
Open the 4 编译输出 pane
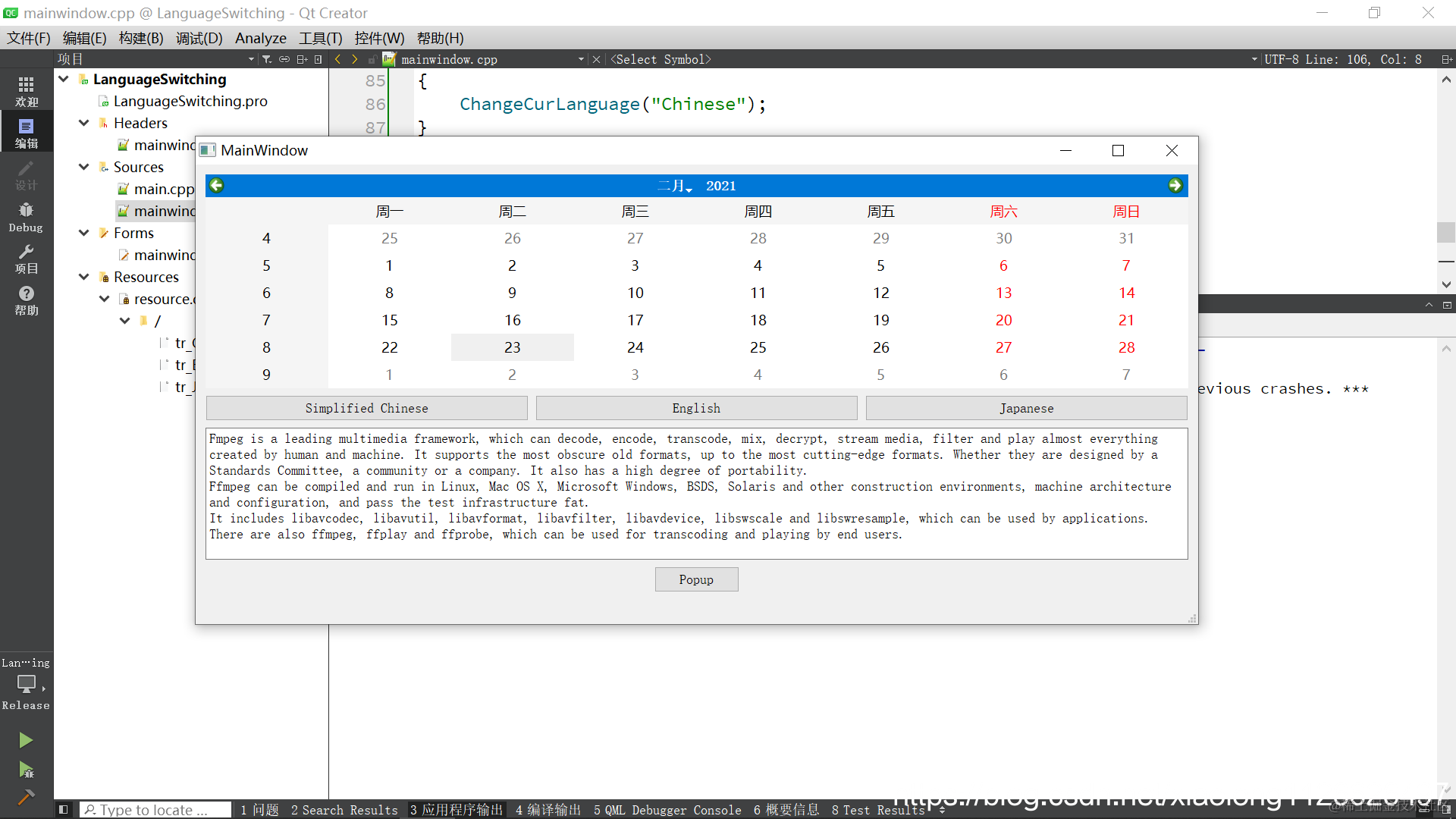click(548, 810)
